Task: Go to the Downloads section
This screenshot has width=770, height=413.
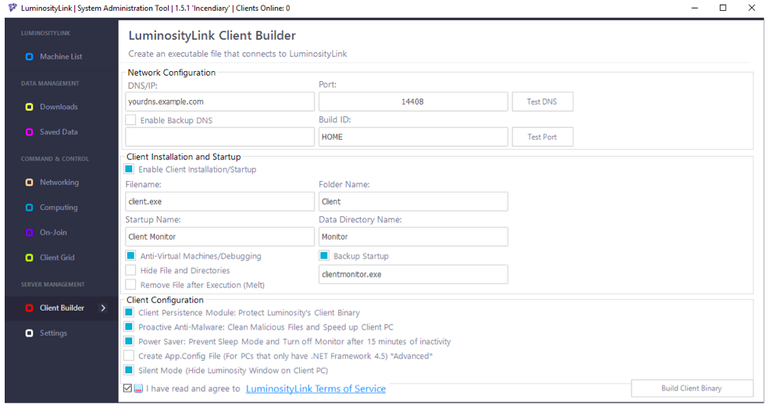Action: pyautogui.click(x=58, y=107)
